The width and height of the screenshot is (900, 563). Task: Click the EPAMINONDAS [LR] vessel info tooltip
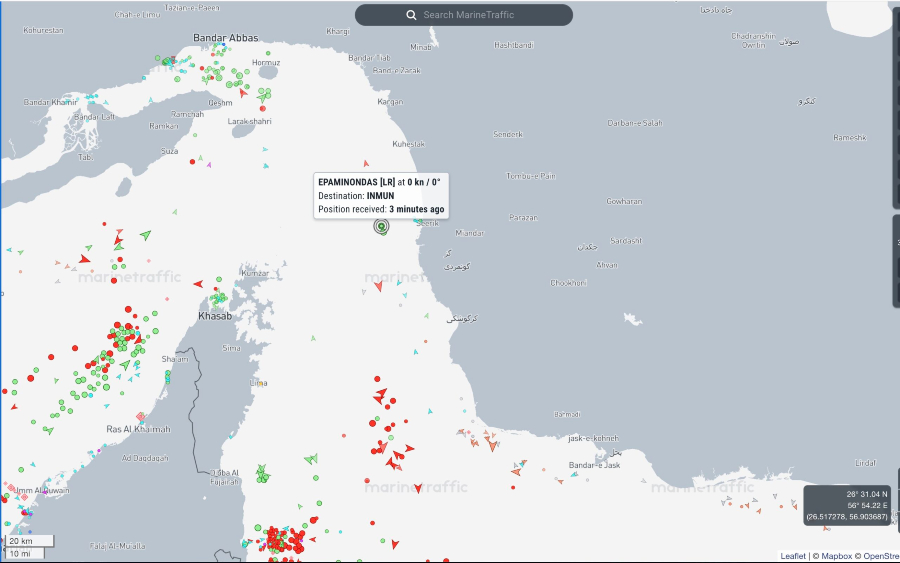(x=380, y=195)
